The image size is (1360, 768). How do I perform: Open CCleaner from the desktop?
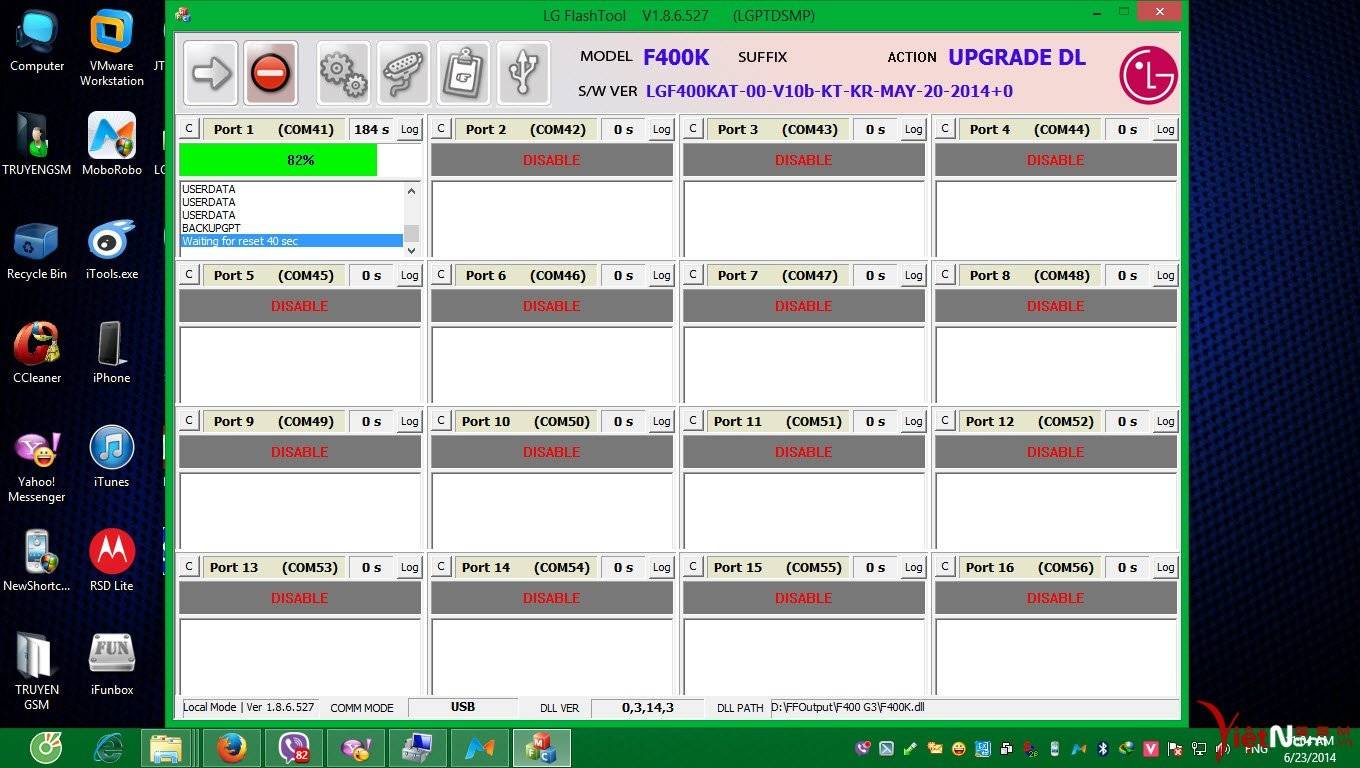coord(37,353)
